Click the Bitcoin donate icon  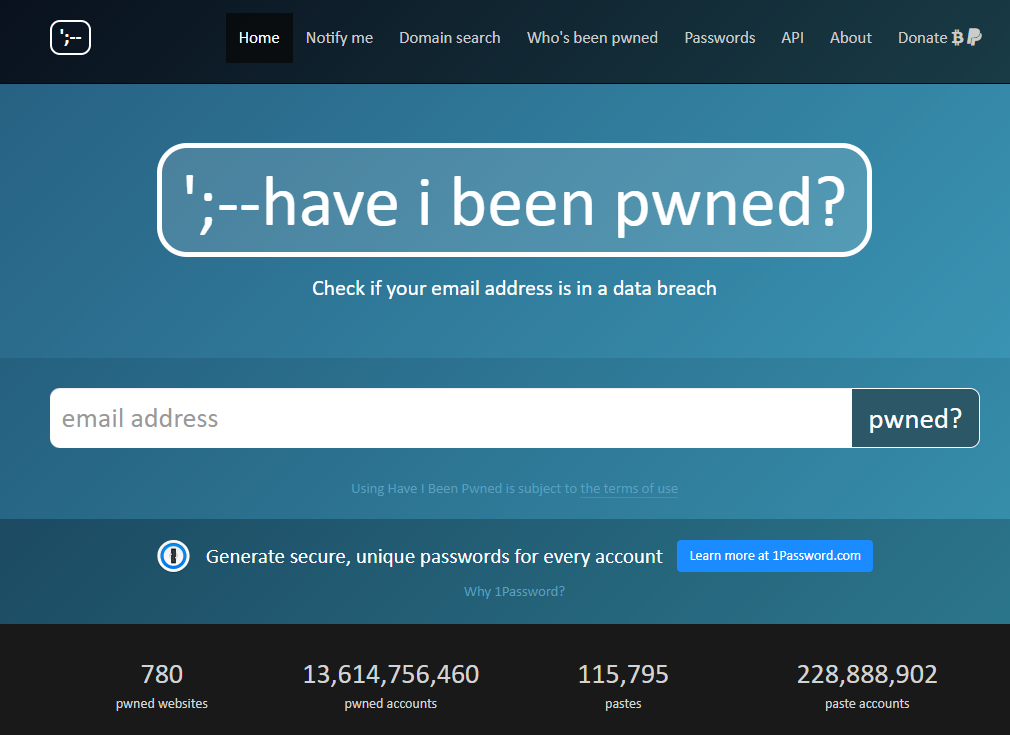[957, 38]
